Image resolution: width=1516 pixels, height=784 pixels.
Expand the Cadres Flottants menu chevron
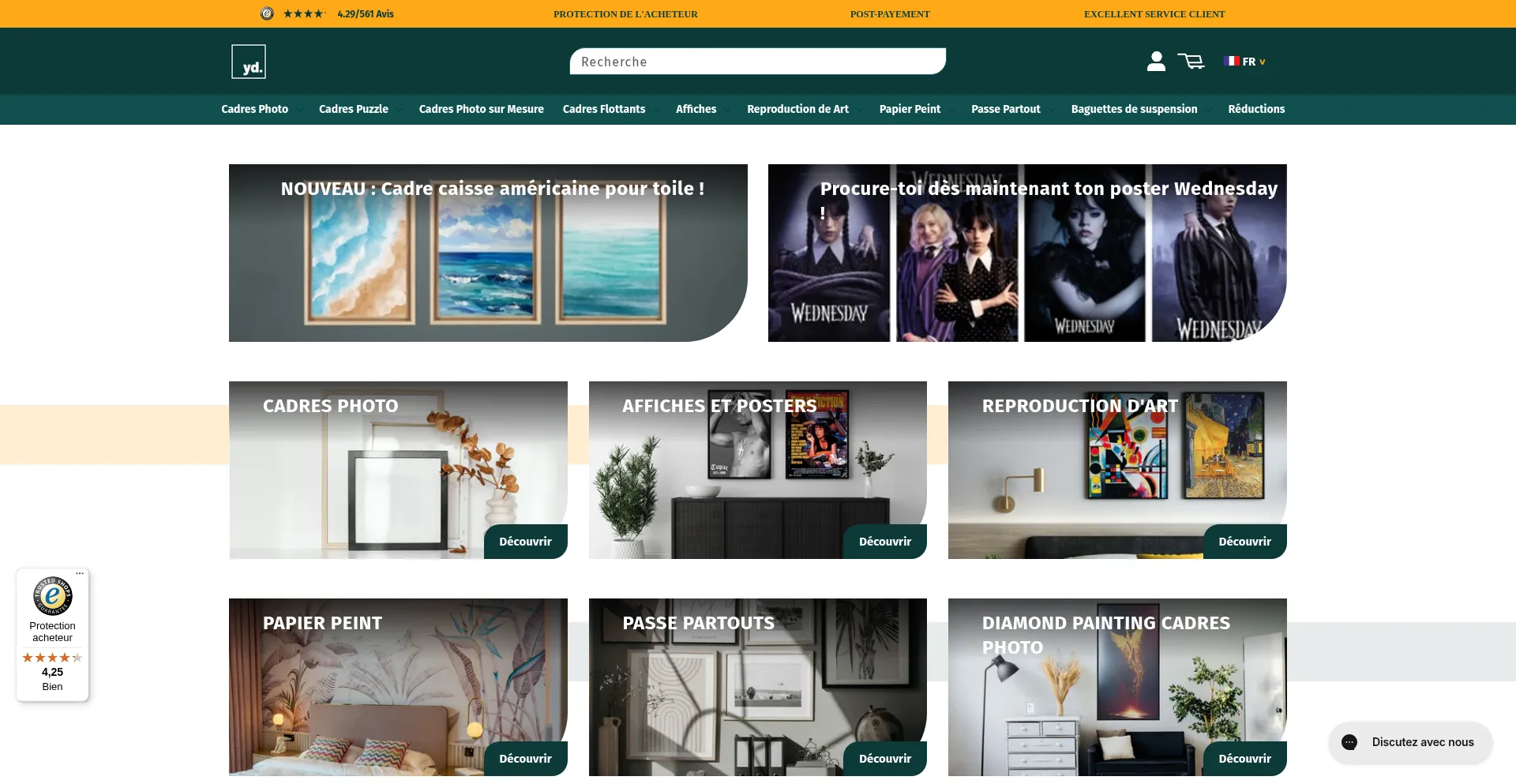tap(655, 110)
